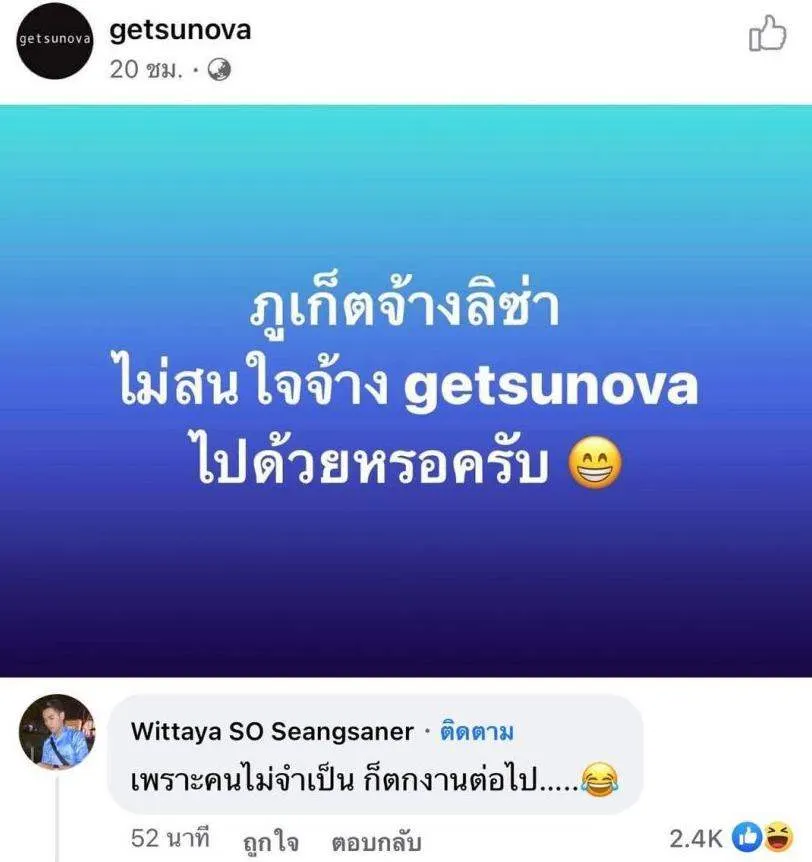Open the 52 นาที comment timestamp

[x=170, y=838]
